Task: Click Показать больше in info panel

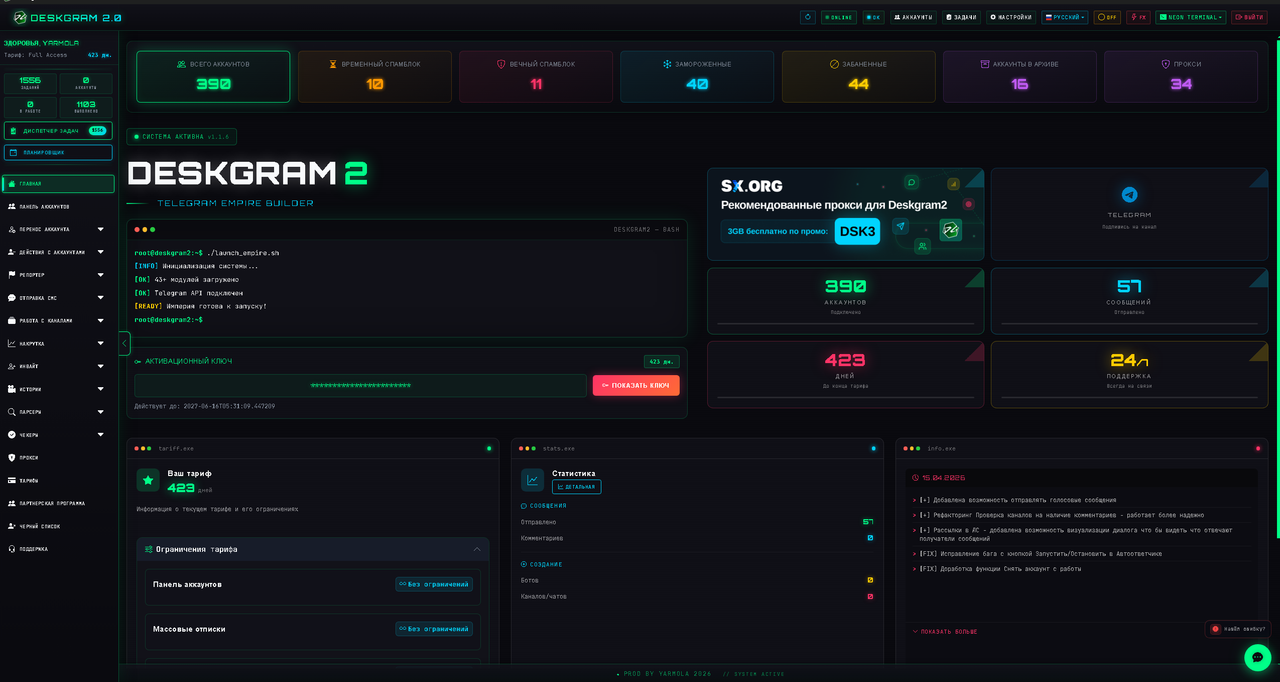Action: [x=945, y=631]
